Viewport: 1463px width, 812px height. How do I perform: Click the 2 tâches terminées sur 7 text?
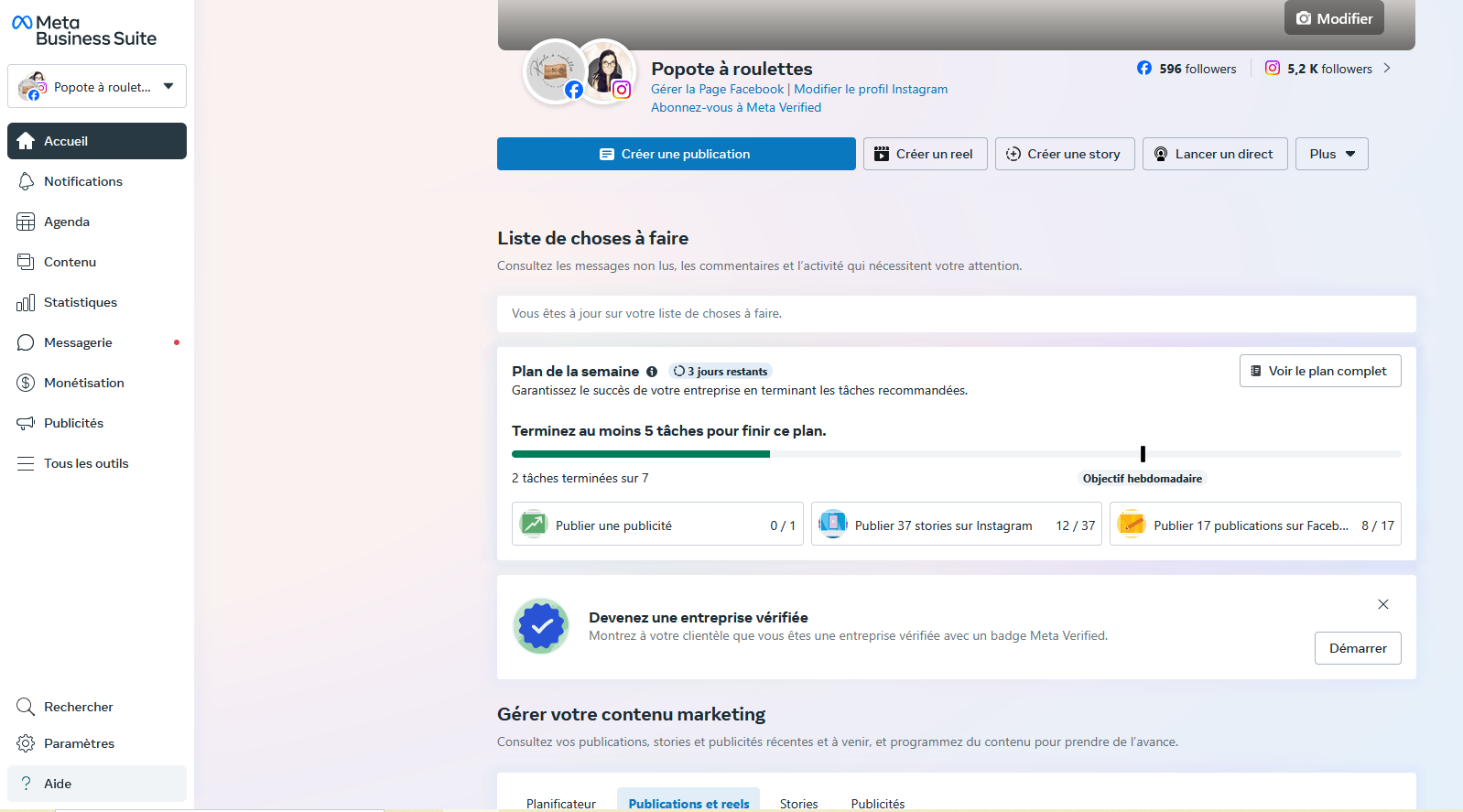point(580,478)
